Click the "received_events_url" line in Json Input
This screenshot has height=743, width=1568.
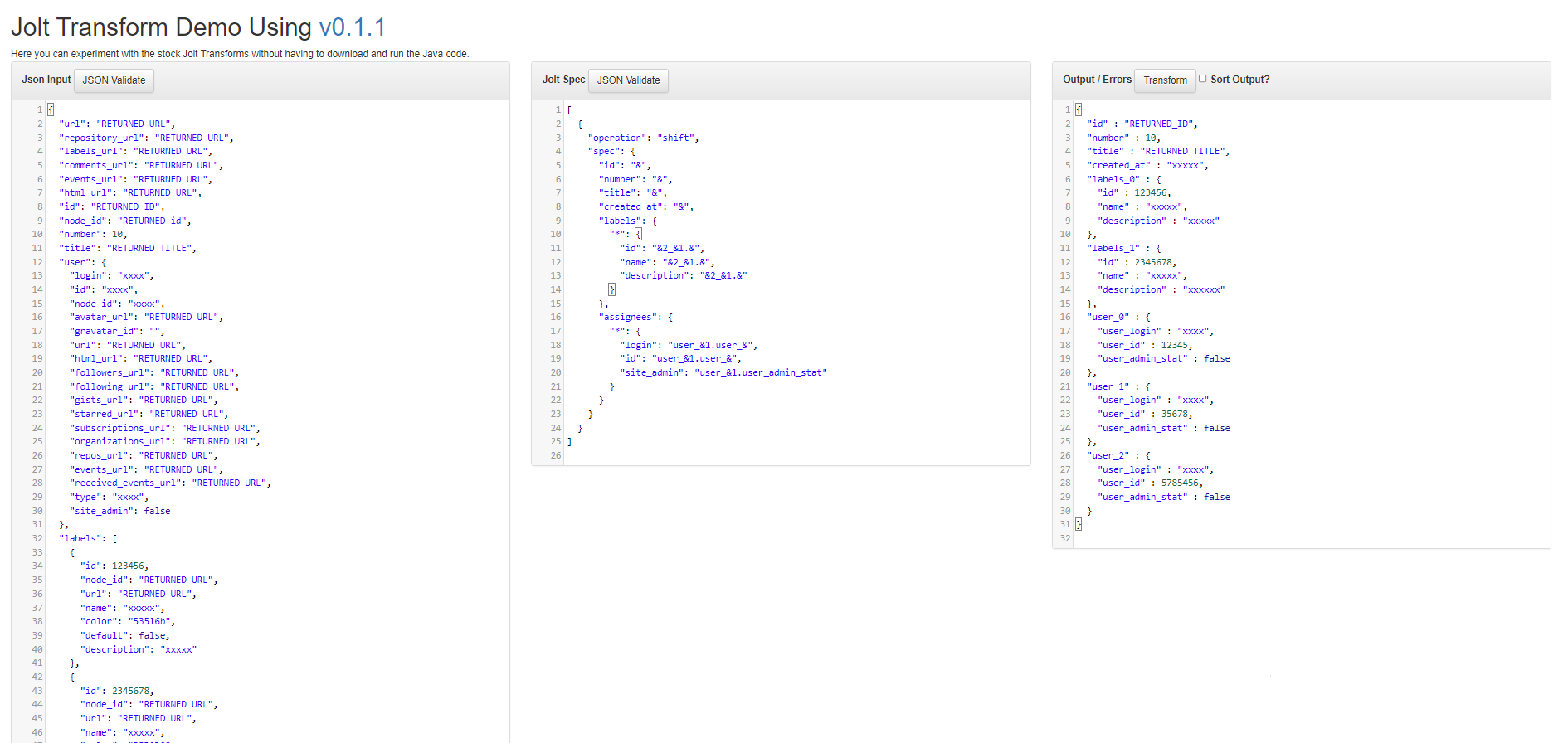170,483
